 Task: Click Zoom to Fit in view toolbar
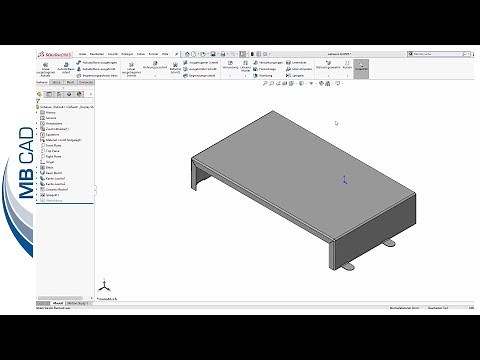(x=265, y=83)
